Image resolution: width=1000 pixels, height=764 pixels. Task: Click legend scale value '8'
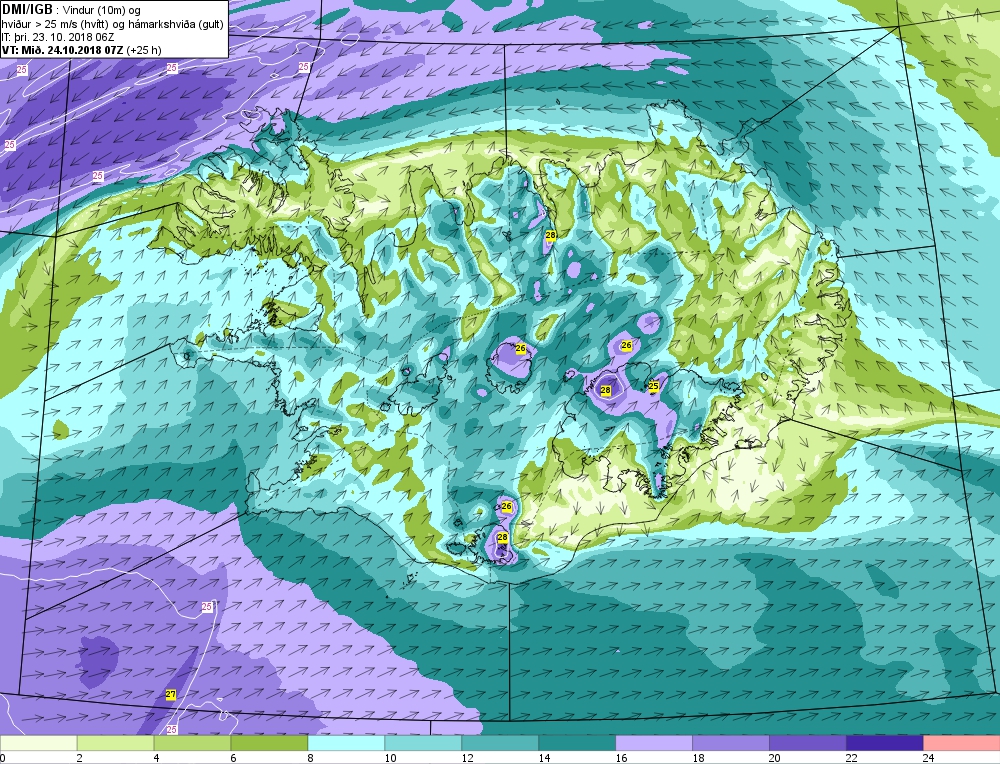(x=311, y=758)
